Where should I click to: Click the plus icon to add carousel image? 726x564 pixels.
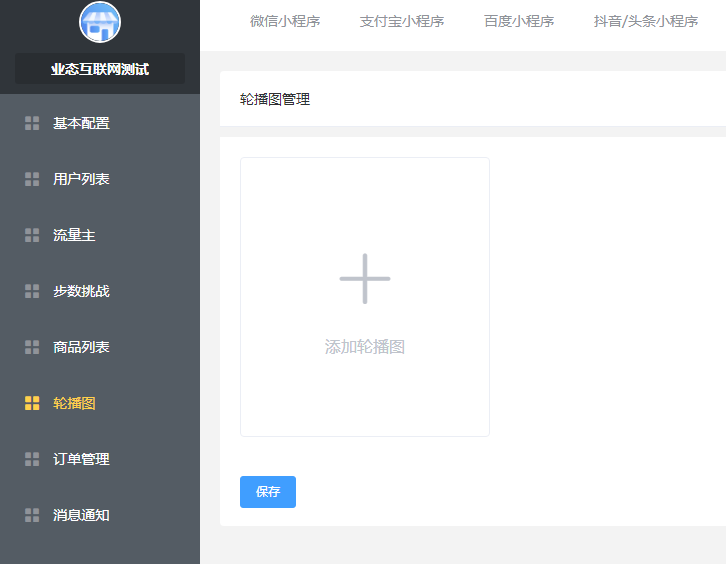tap(365, 279)
